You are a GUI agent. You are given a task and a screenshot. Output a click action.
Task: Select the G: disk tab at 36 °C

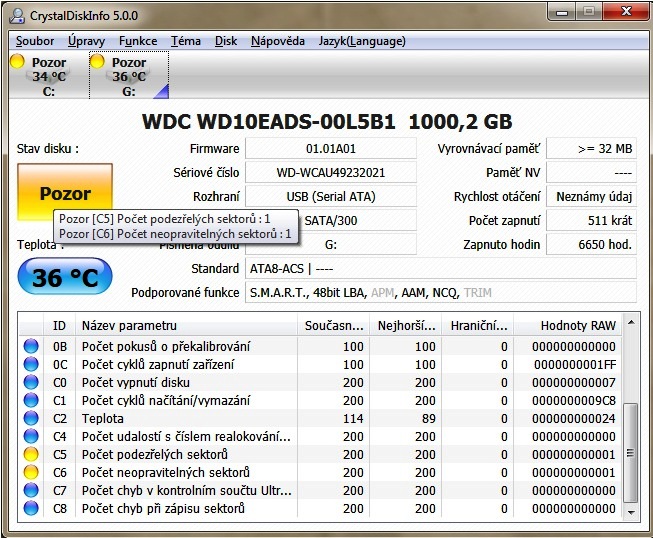tap(129, 76)
